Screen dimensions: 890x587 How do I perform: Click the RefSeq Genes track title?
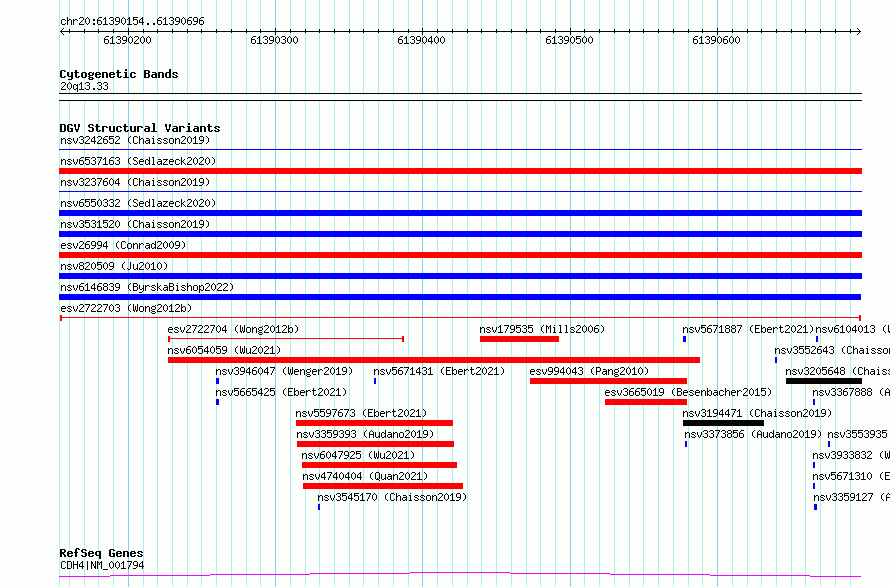(102, 553)
